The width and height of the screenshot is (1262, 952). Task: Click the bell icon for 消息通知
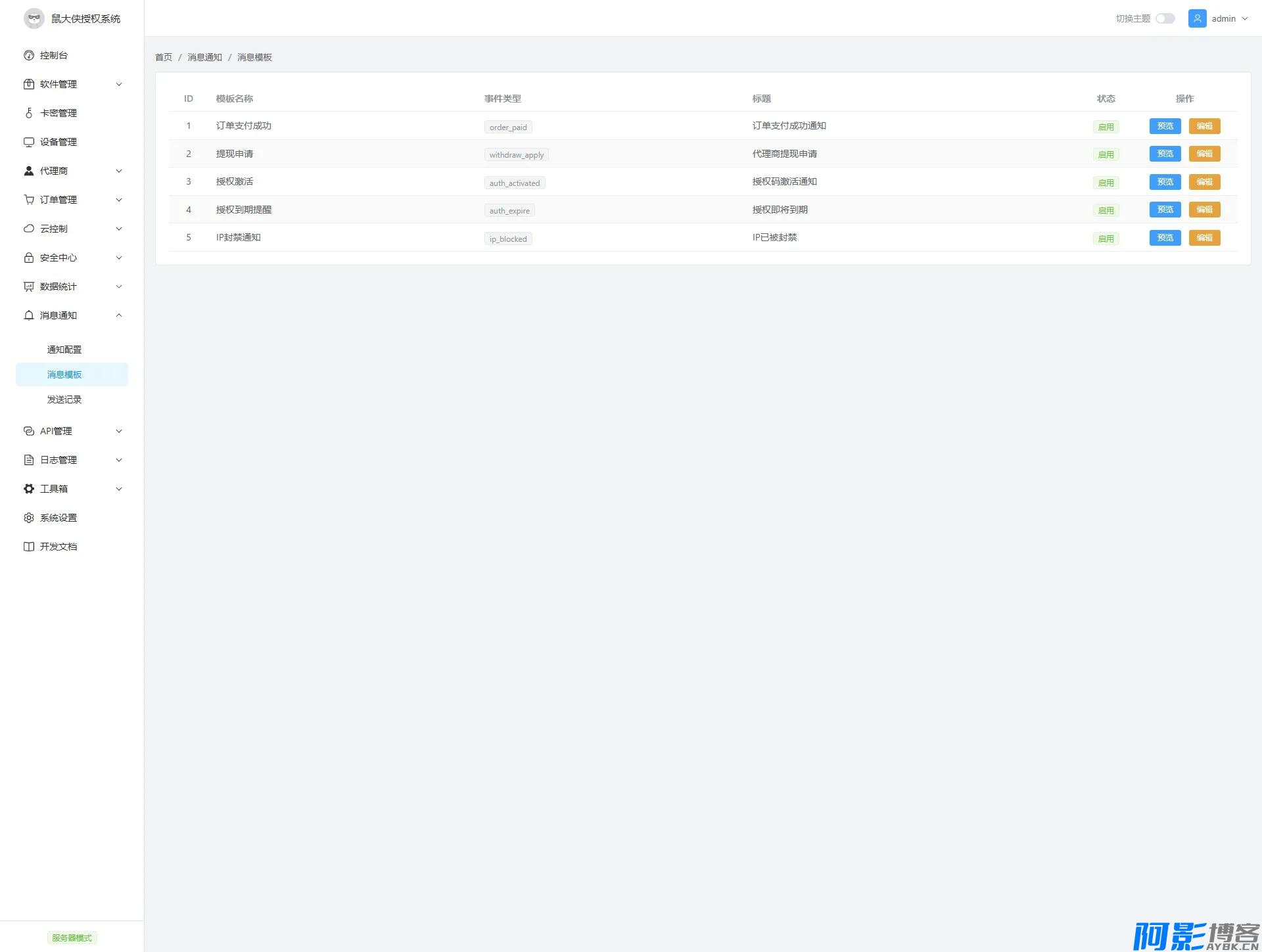[x=29, y=315]
